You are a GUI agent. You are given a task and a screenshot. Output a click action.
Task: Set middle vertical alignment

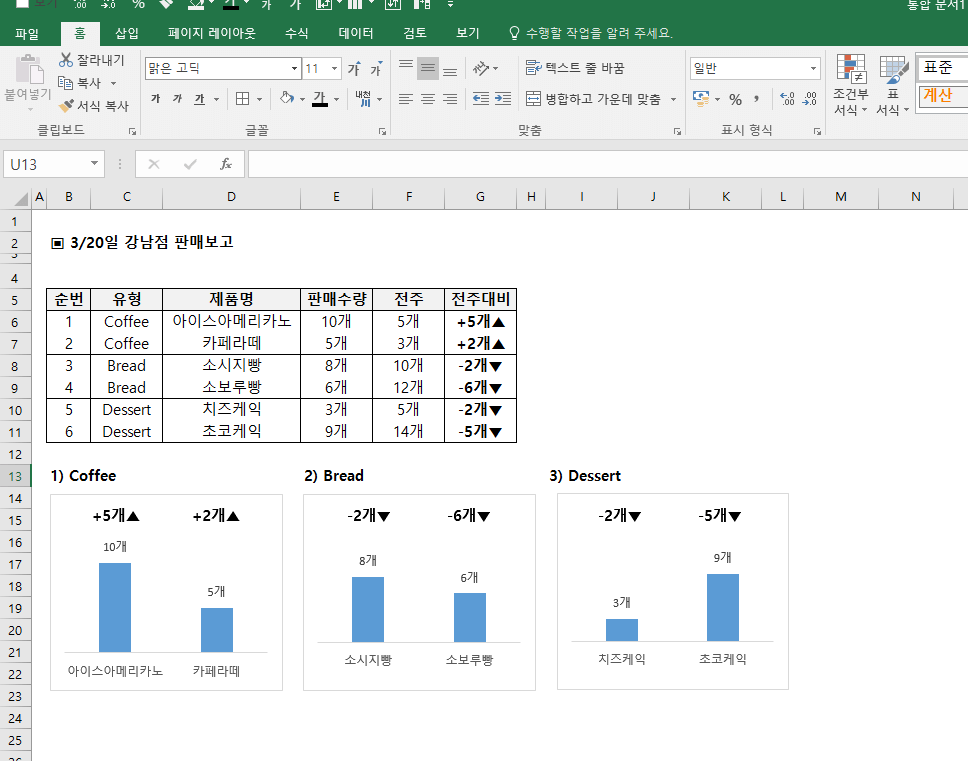[x=427, y=68]
